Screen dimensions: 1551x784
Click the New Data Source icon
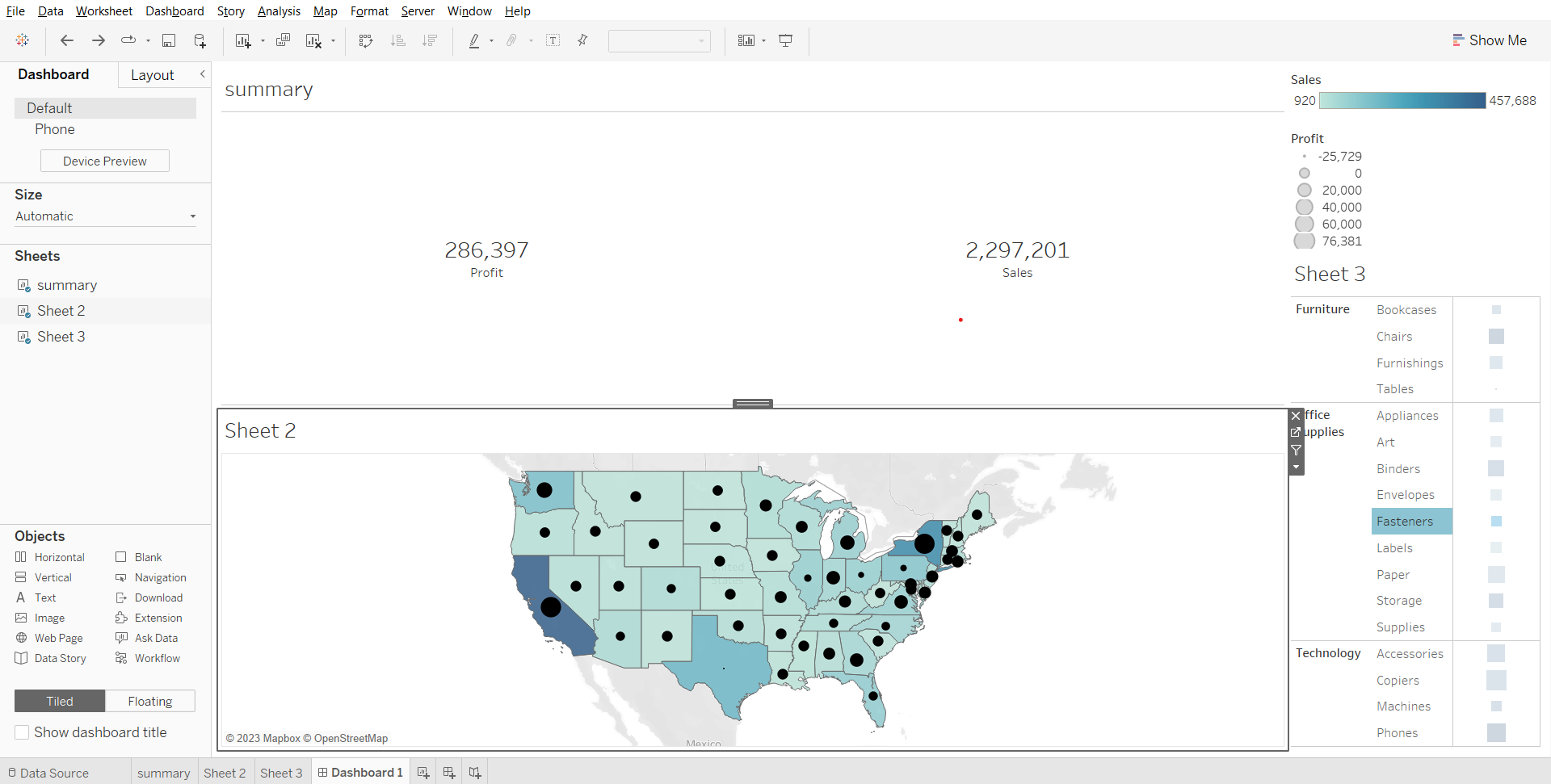coord(200,40)
